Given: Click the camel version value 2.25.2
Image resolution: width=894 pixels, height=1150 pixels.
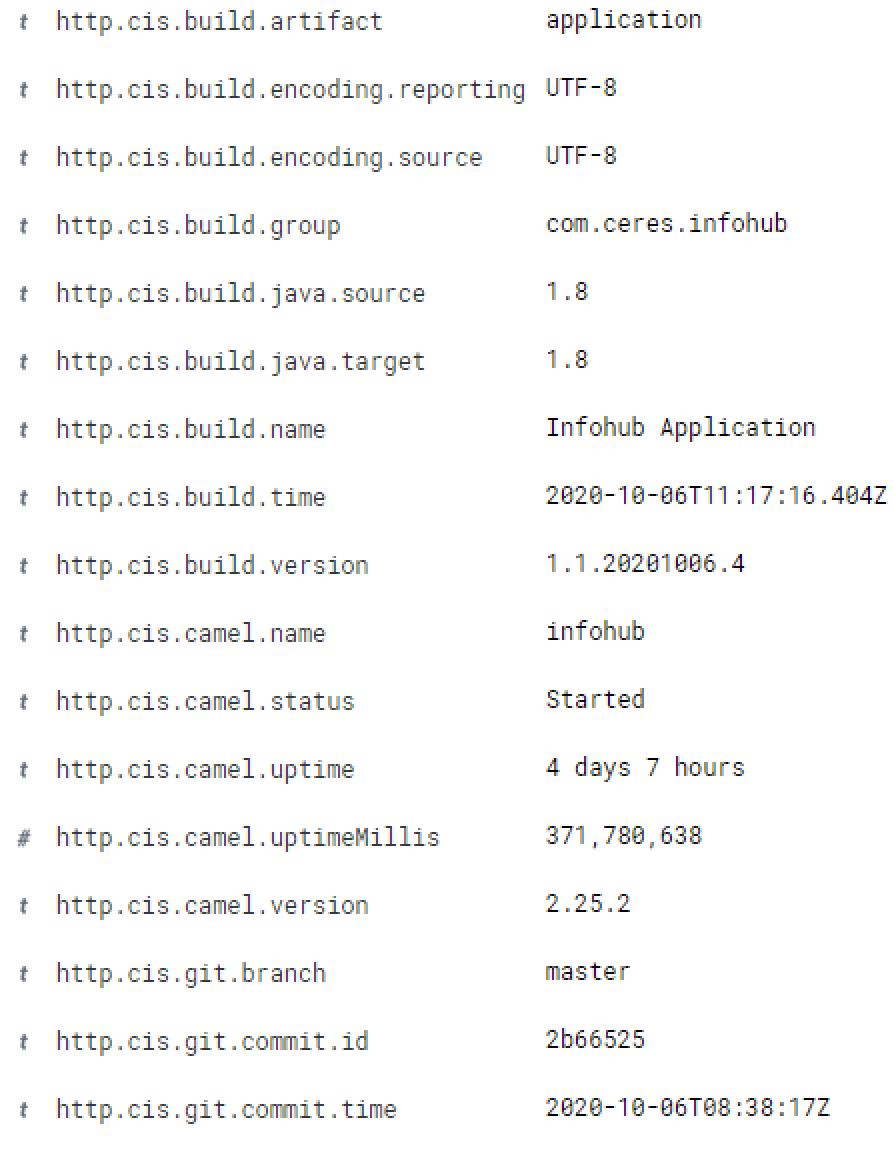Looking at the screenshot, I should coord(587,904).
